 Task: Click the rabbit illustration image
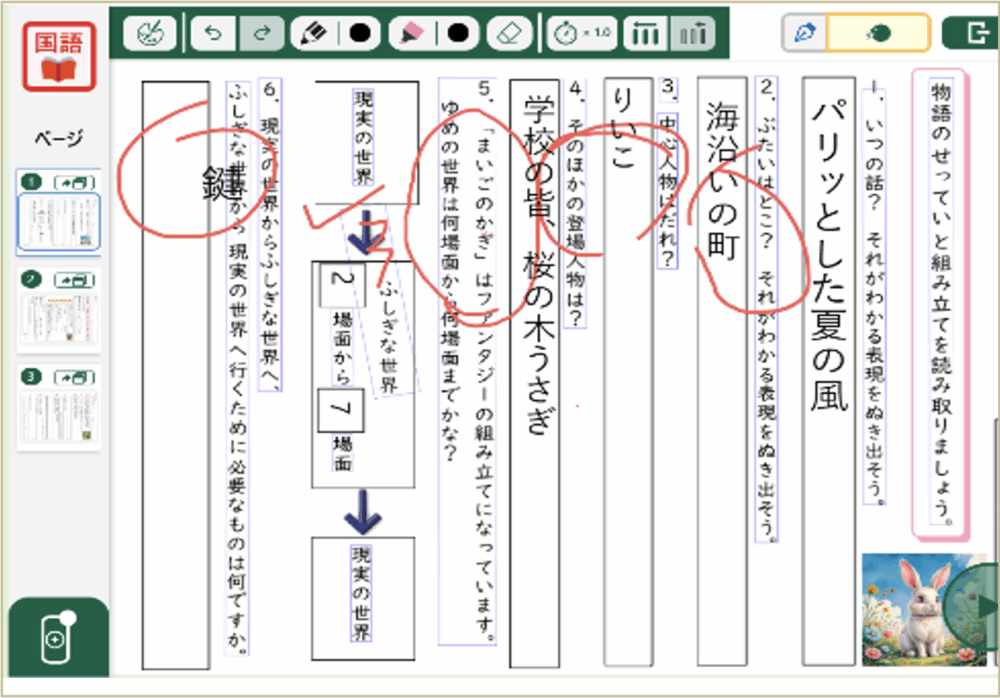(915, 610)
